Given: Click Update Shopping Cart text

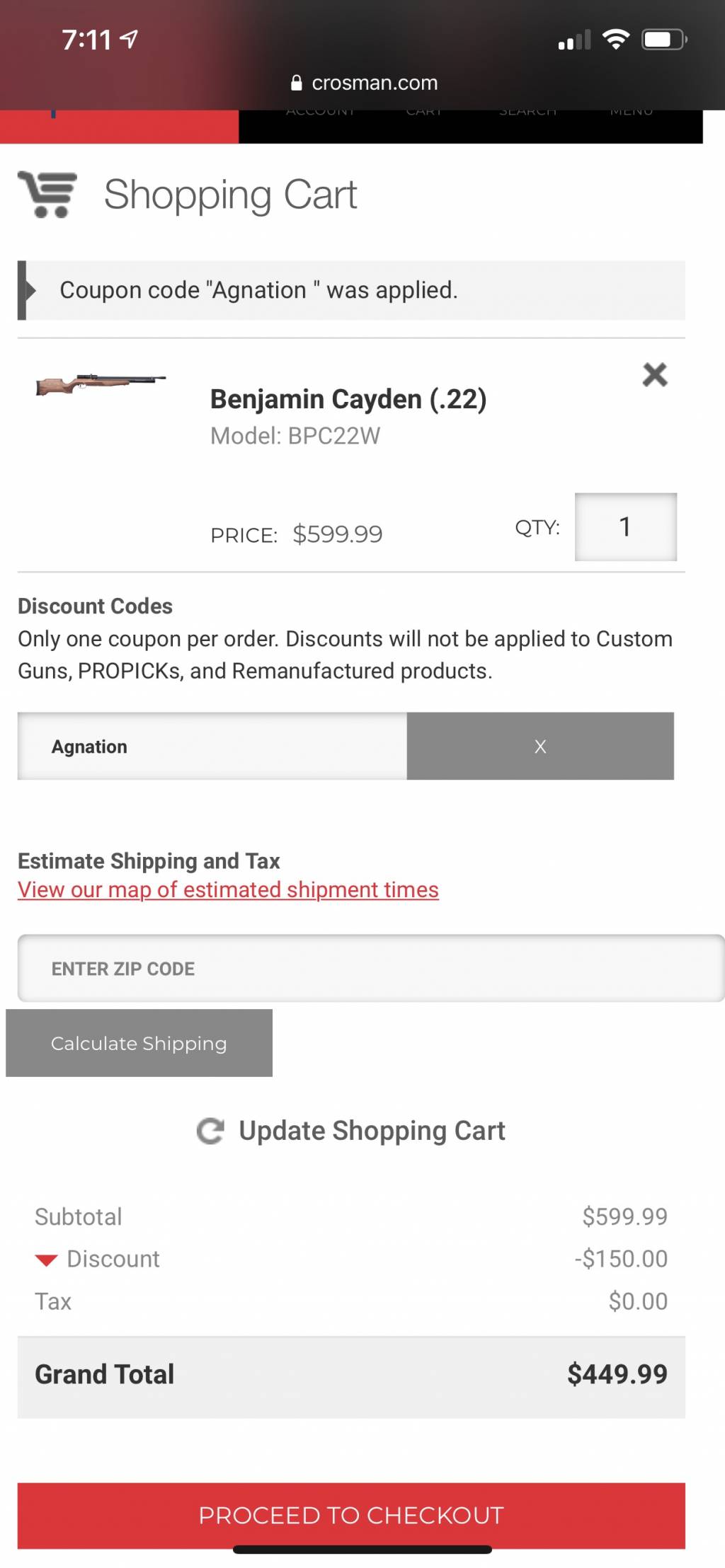Looking at the screenshot, I should pos(372,1131).
